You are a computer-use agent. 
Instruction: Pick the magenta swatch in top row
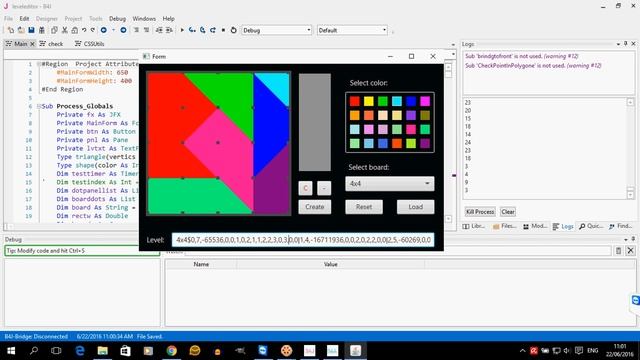pyautogui.click(x=425, y=101)
